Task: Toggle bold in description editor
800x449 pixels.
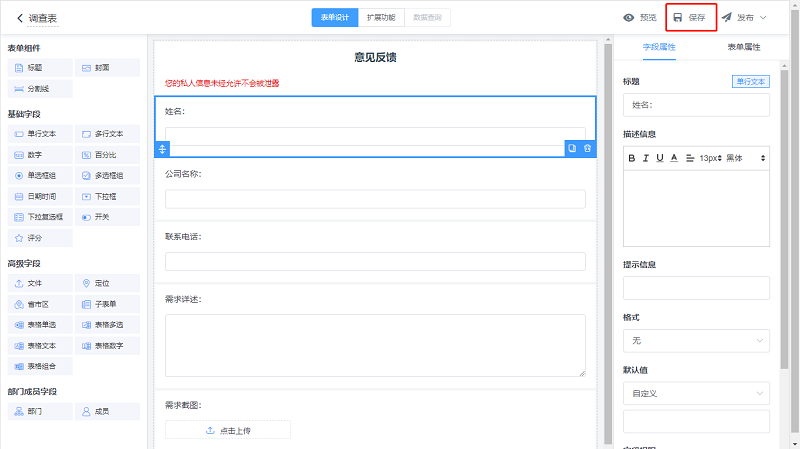Action: tap(632, 158)
